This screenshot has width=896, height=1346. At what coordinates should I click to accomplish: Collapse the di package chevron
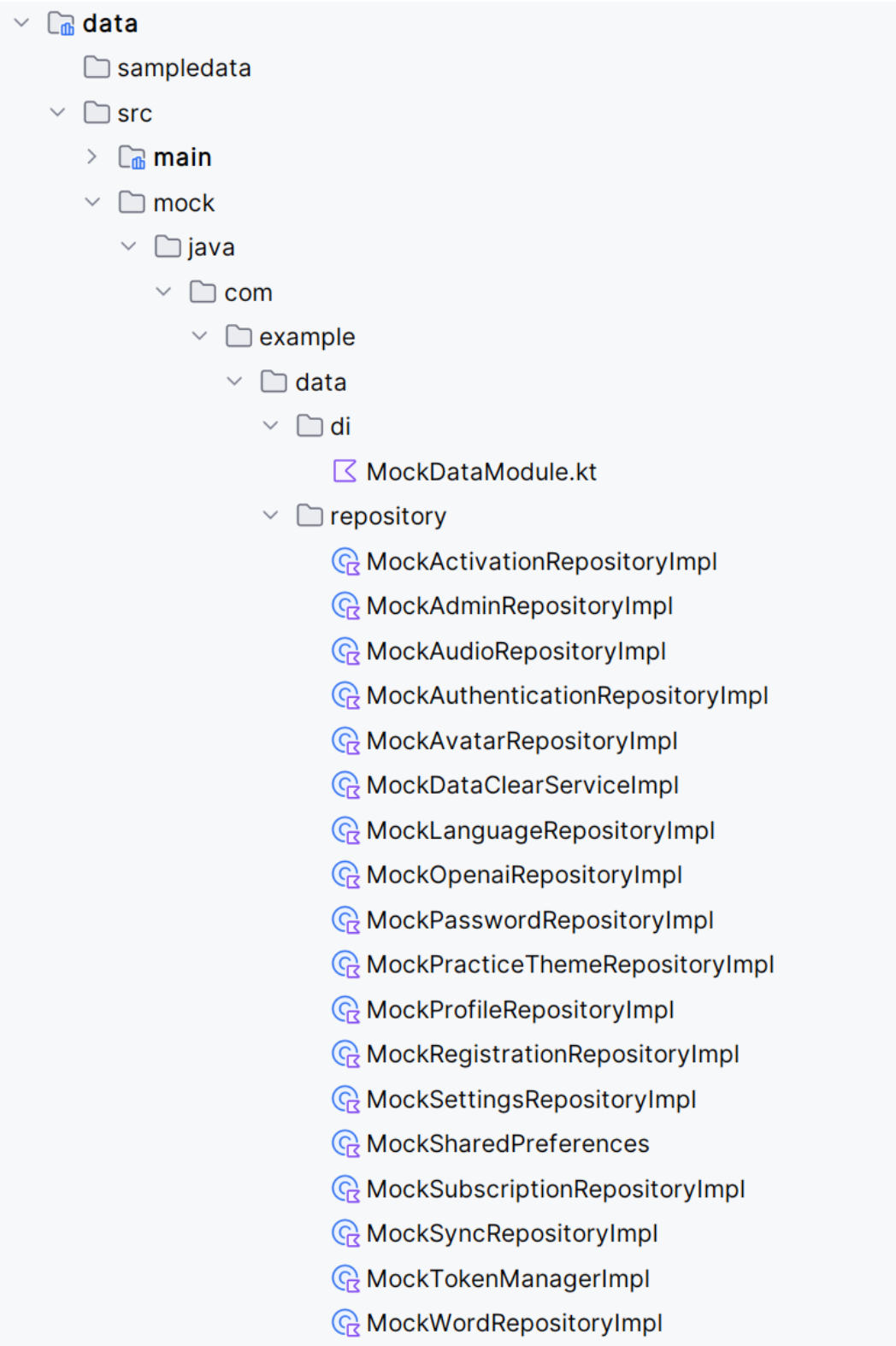(x=270, y=426)
